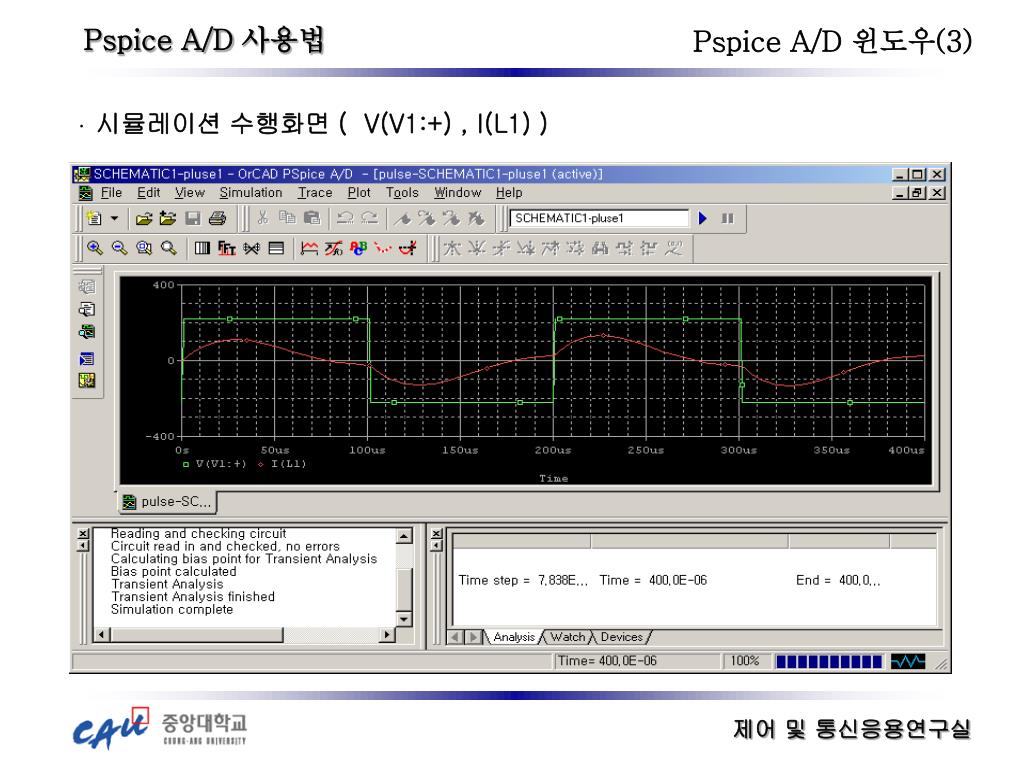This screenshot has width=1024, height=768.
Task: Click the Open file folder icon
Action: (144, 218)
